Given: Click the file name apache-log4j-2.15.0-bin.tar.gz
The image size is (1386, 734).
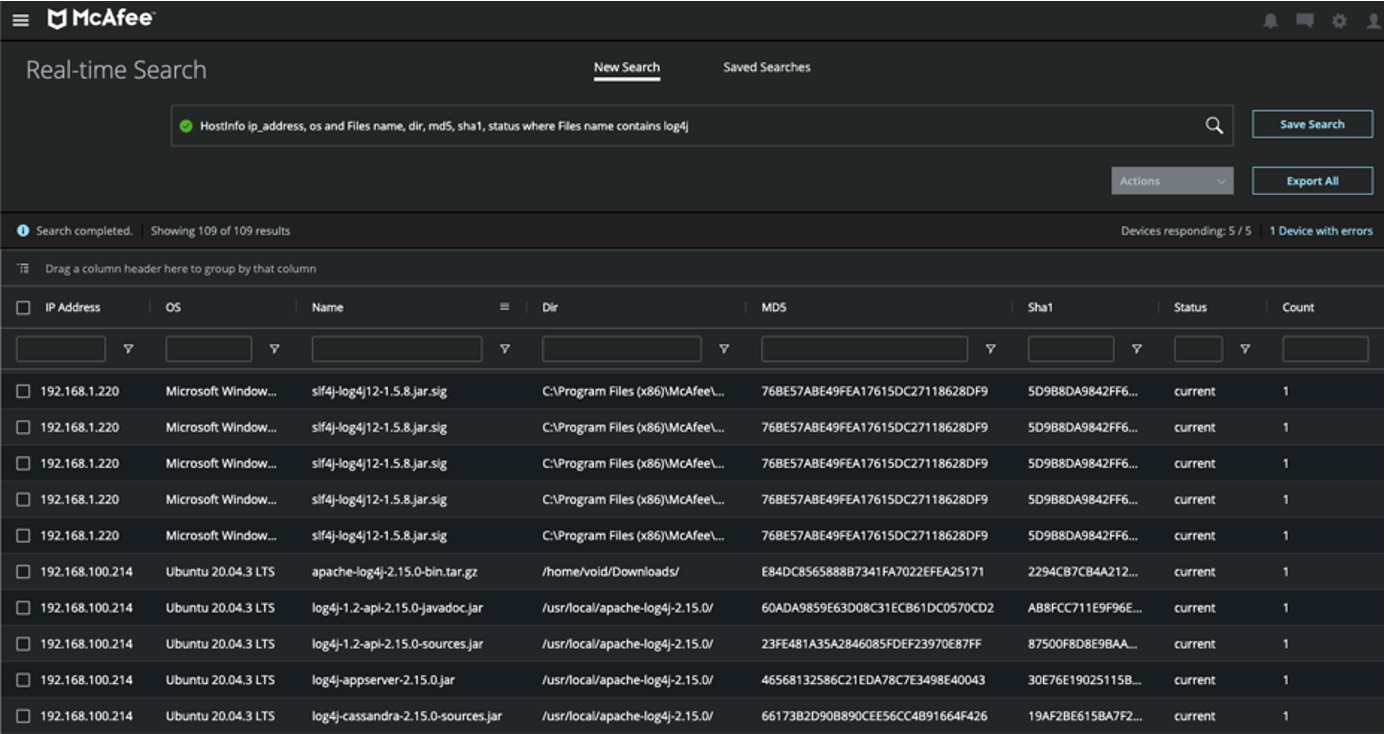Looking at the screenshot, I should (394, 572).
